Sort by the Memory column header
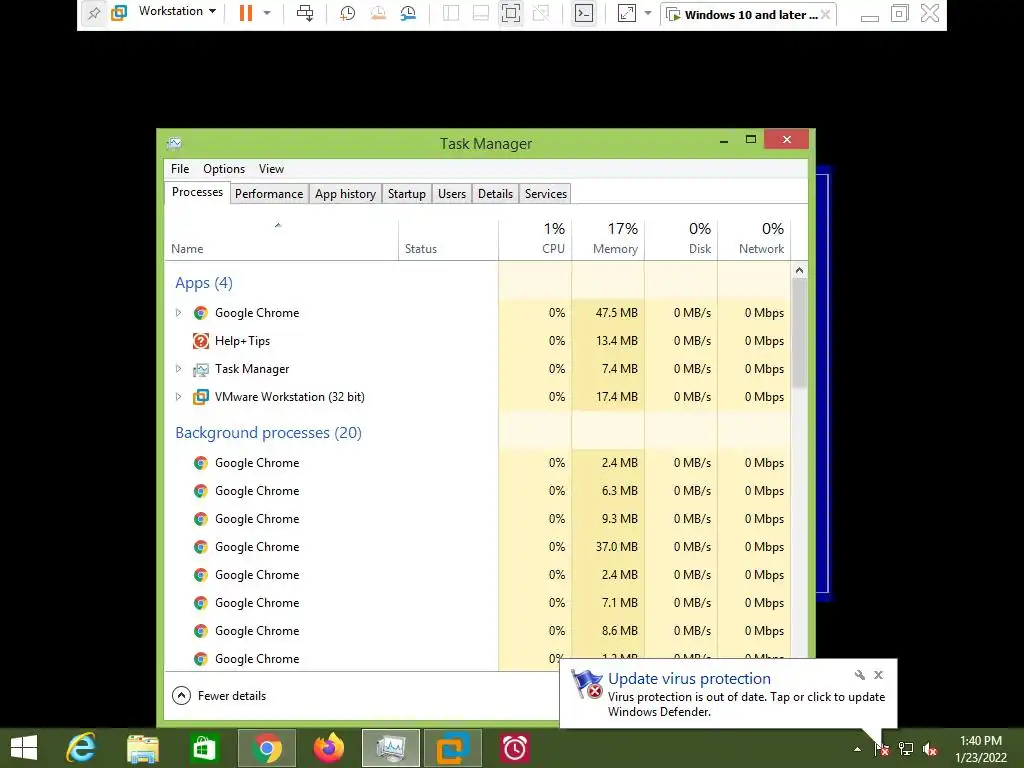This screenshot has width=1024, height=768. tap(608, 240)
